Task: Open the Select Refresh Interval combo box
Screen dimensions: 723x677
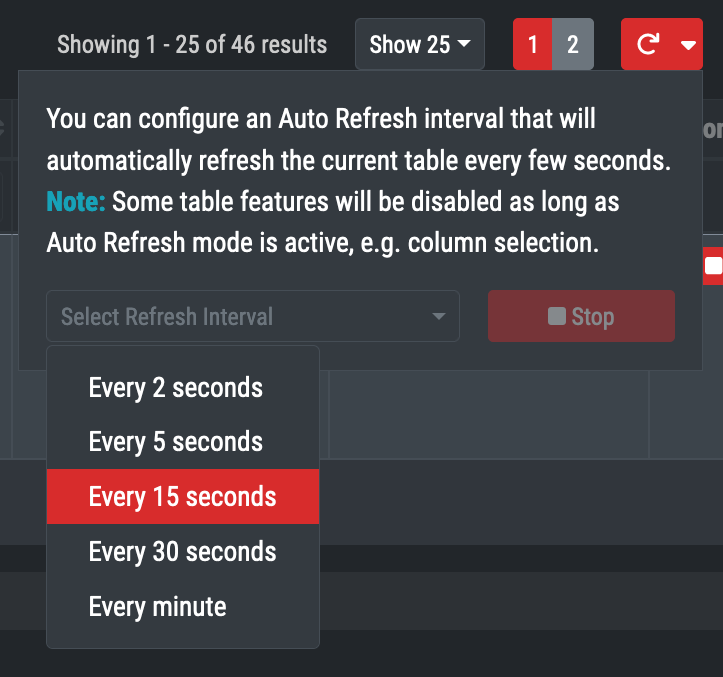Action: (x=240, y=317)
